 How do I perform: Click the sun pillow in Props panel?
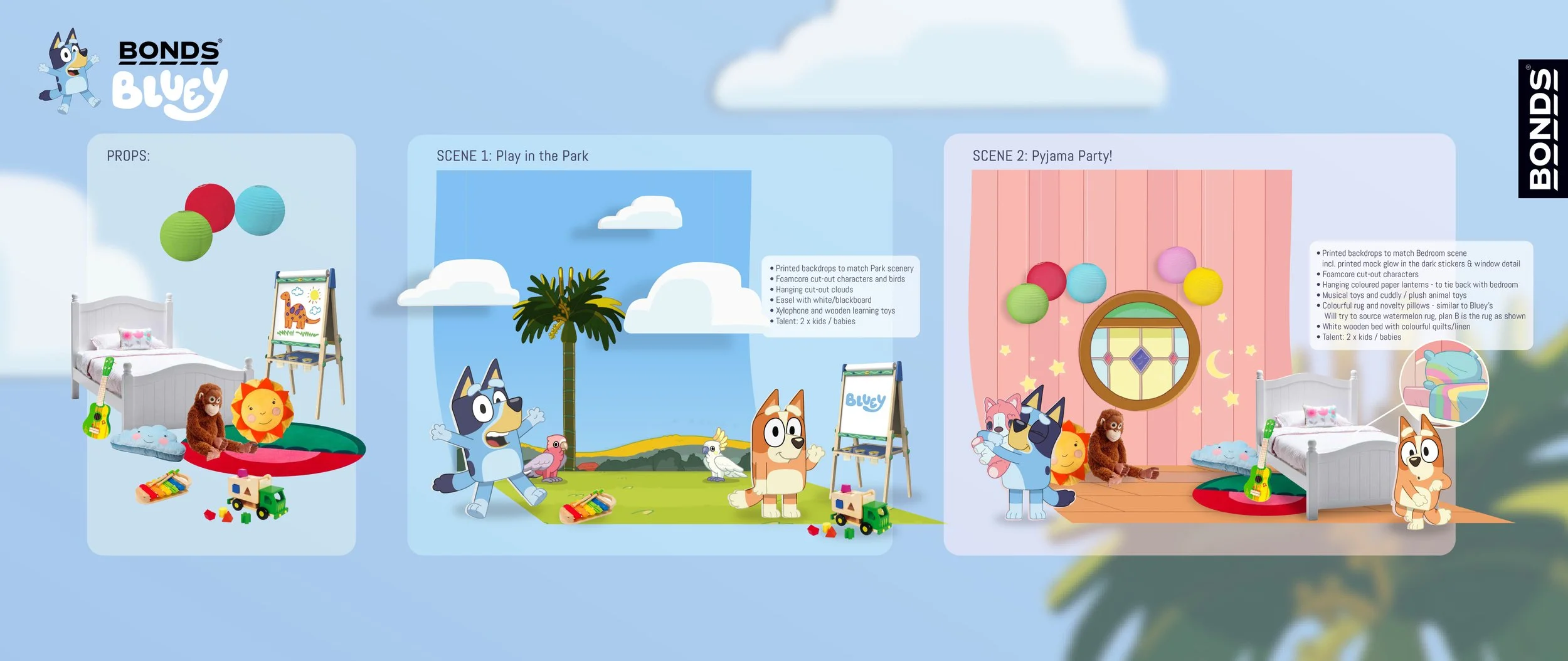tap(263, 410)
